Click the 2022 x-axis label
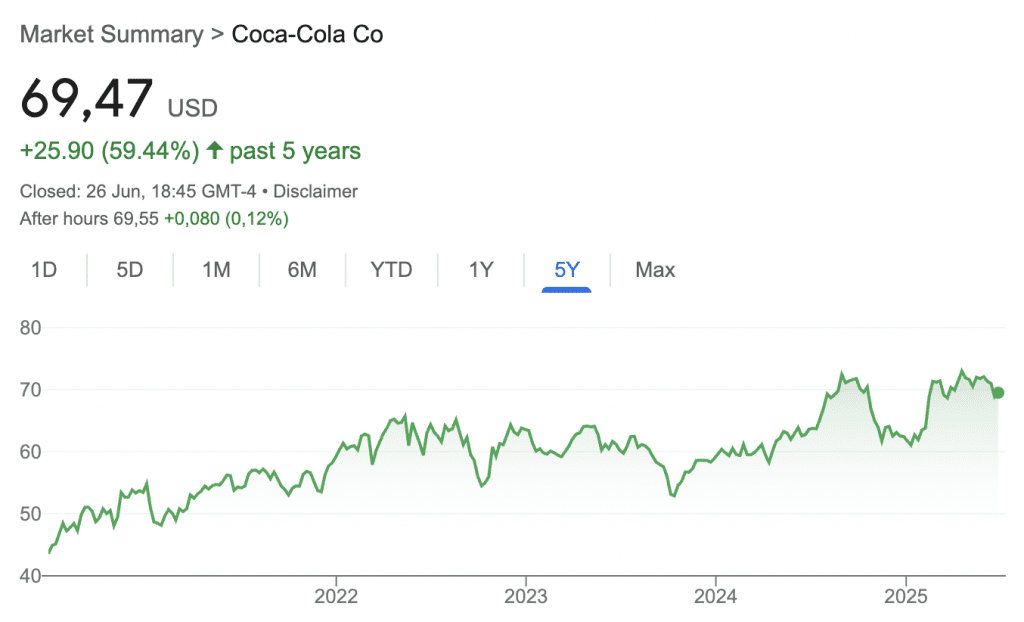This screenshot has height=622, width=1024. [x=335, y=598]
